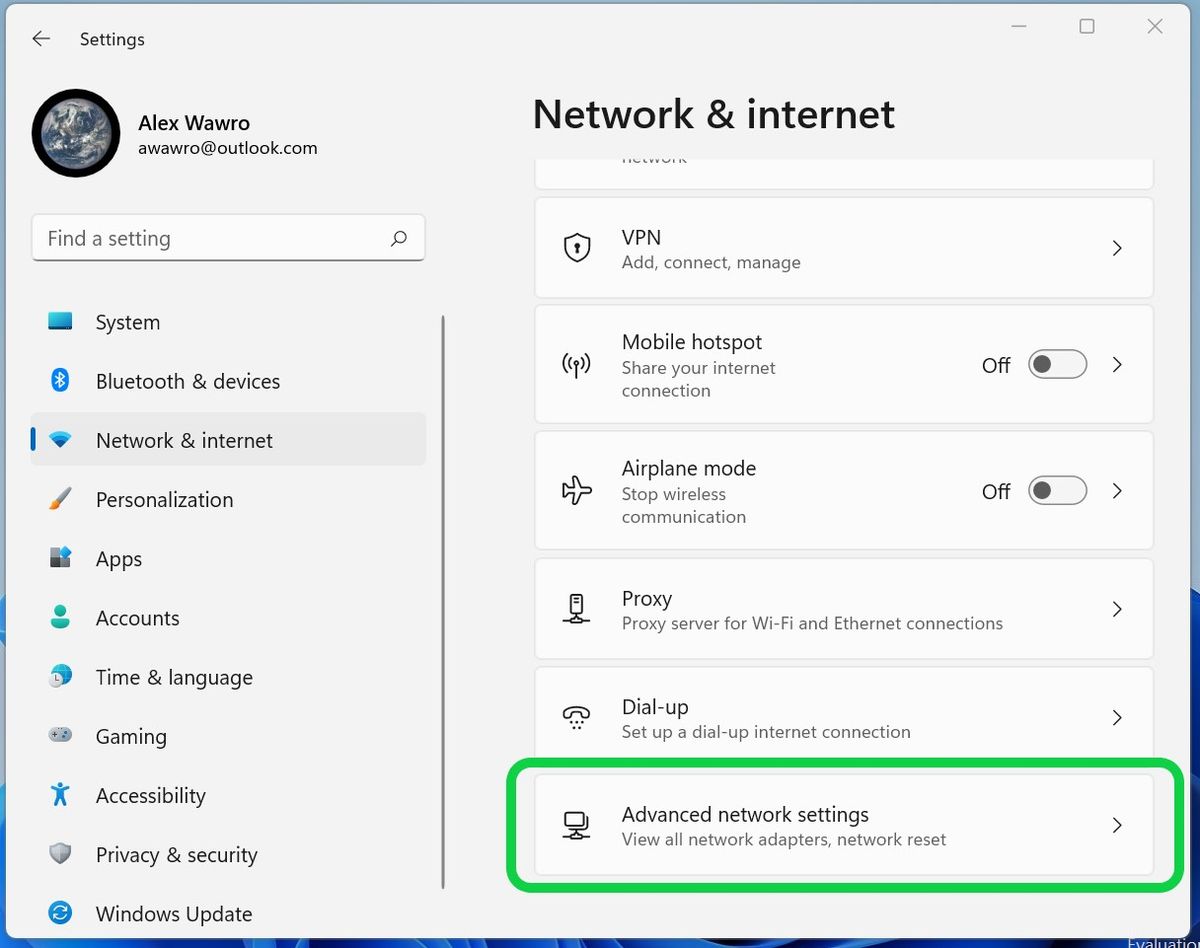The height and width of the screenshot is (948, 1200).
Task: Open Windows Update from the sidebar
Action: coord(173,913)
